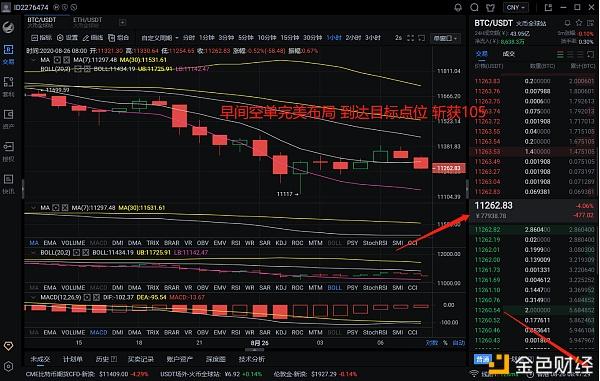Select the 画线 drawing tool
The width and height of the screenshot is (600, 381).
pos(93,37)
